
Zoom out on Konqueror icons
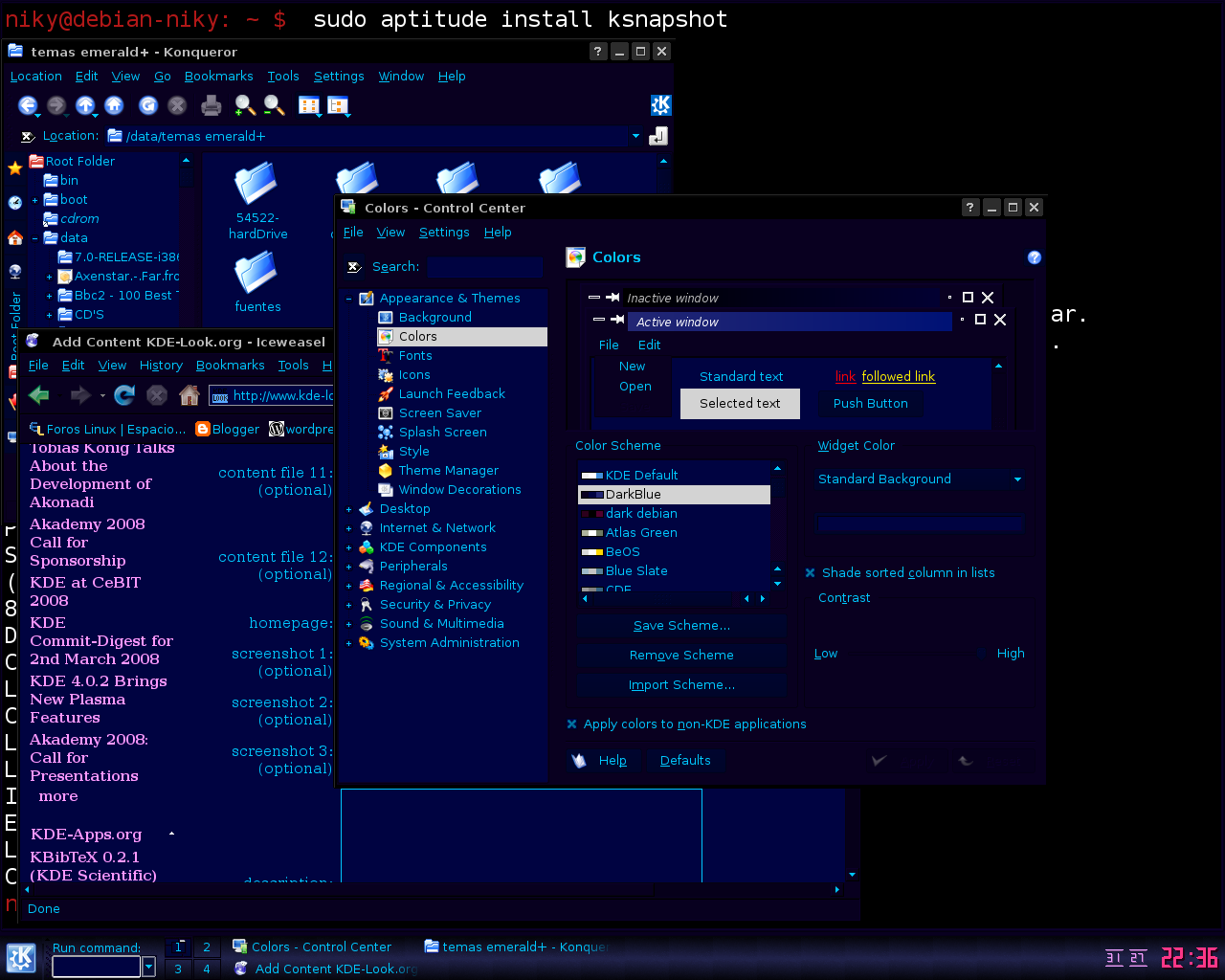click(274, 105)
